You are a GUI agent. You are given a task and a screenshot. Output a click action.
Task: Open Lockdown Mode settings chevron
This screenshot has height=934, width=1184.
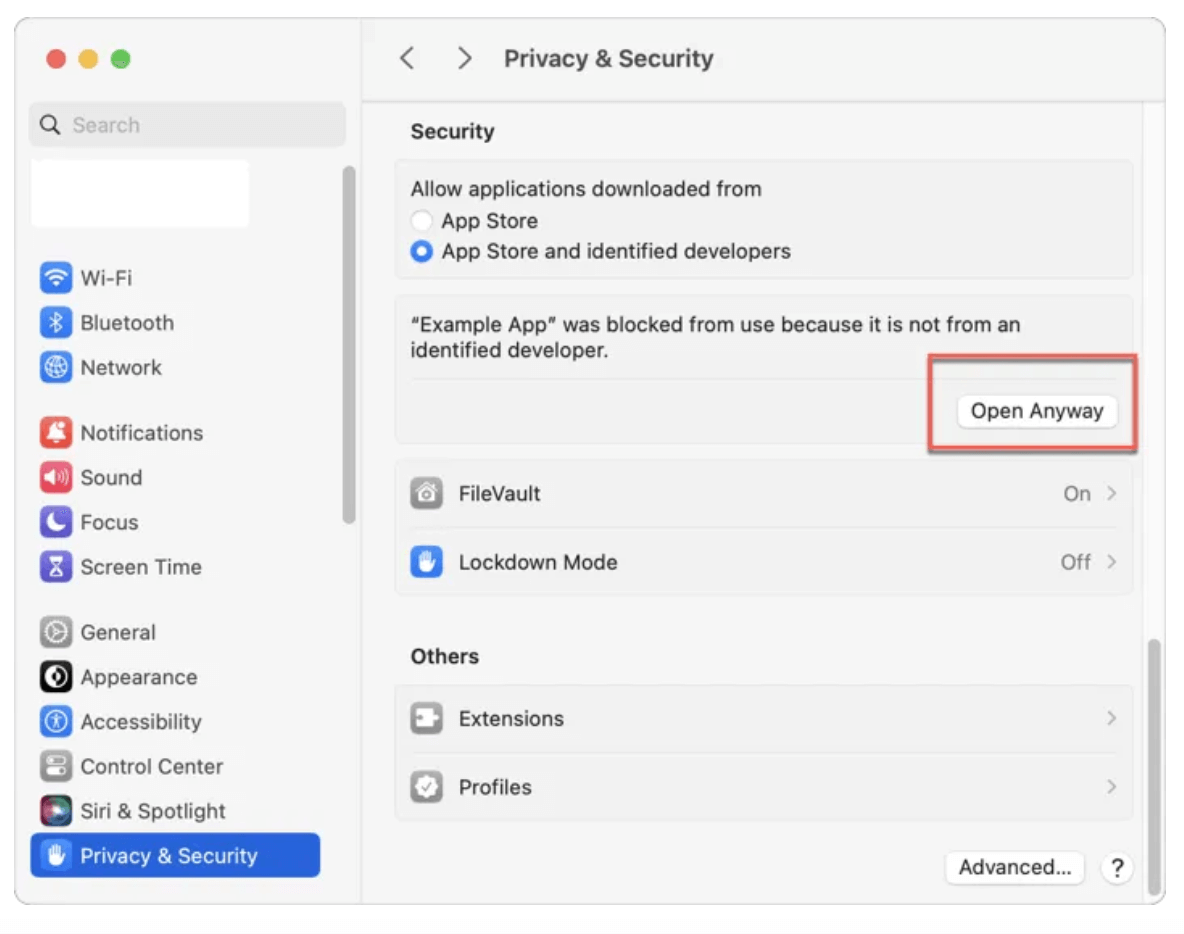point(1111,562)
